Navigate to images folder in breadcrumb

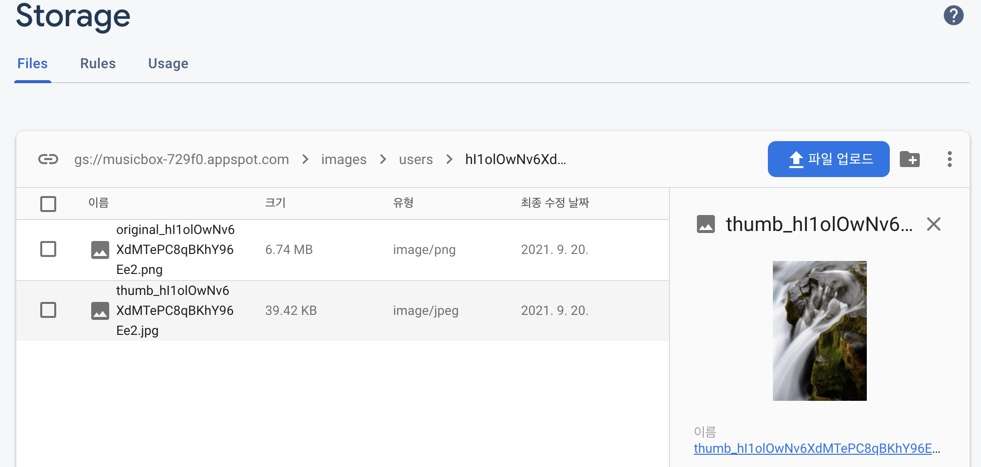click(343, 159)
